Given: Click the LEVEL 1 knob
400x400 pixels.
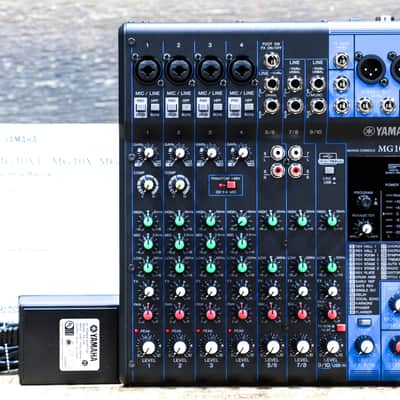Looking at the screenshot, I should click(x=149, y=347).
